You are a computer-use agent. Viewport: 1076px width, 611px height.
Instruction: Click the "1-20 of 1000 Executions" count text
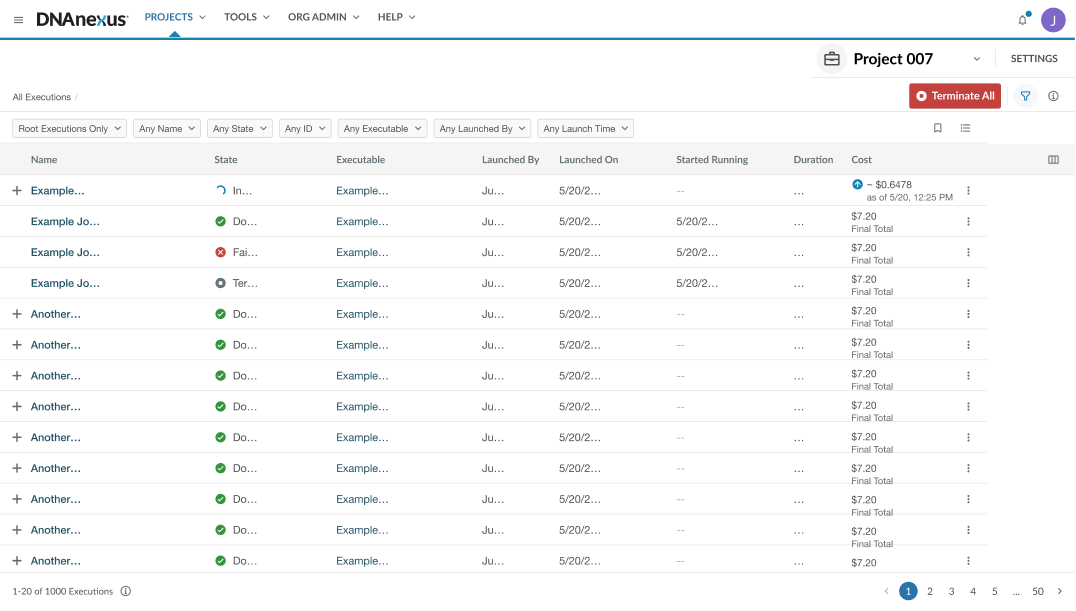62,592
